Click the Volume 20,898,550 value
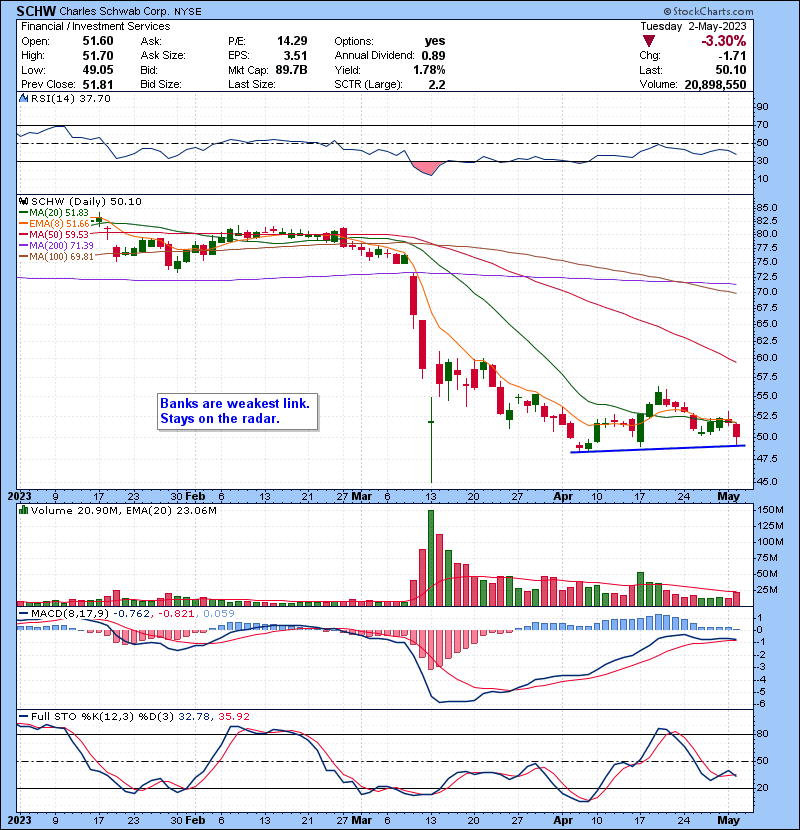Screen dimensions: 800x830 [715, 85]
